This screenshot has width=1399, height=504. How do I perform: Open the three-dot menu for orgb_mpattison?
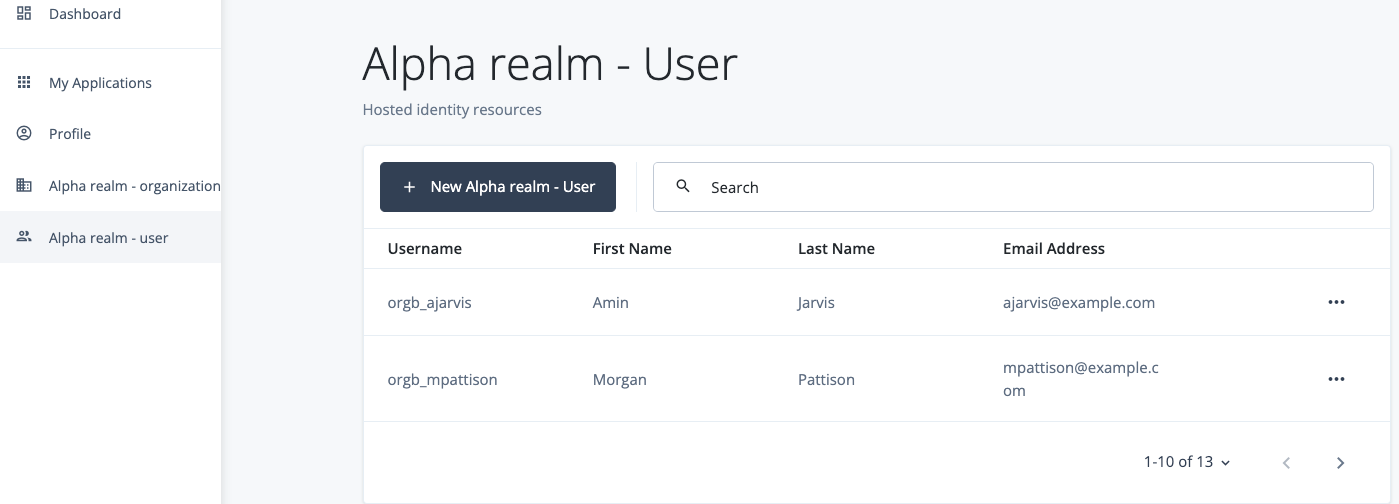pyautogui.click(x=1336, y=379)
